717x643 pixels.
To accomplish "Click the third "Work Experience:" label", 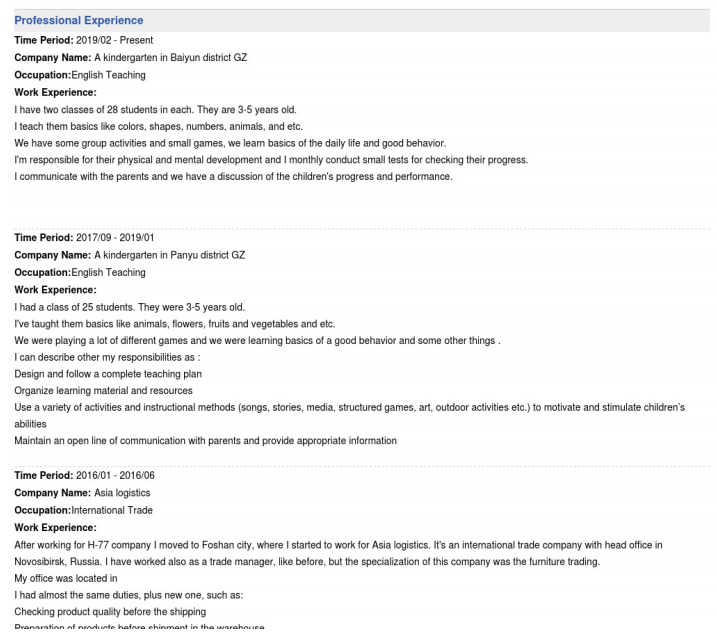I will [55, 527].
